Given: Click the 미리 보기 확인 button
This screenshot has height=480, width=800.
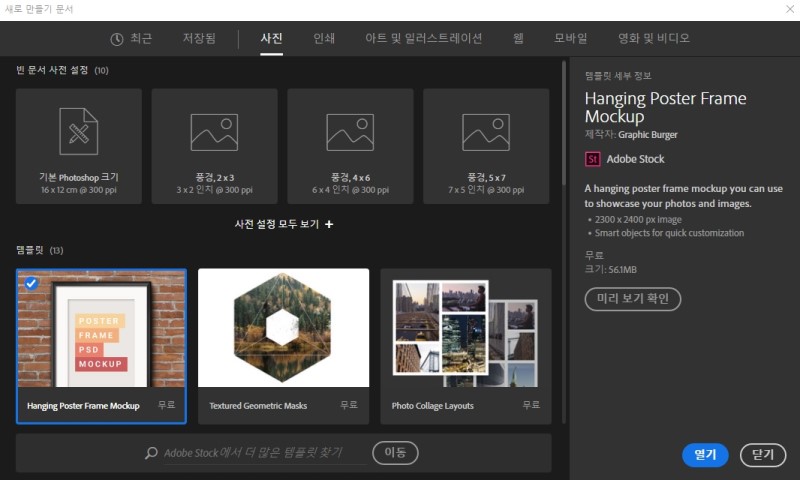Looking at the screenshot, I should [x=632, y=299].
